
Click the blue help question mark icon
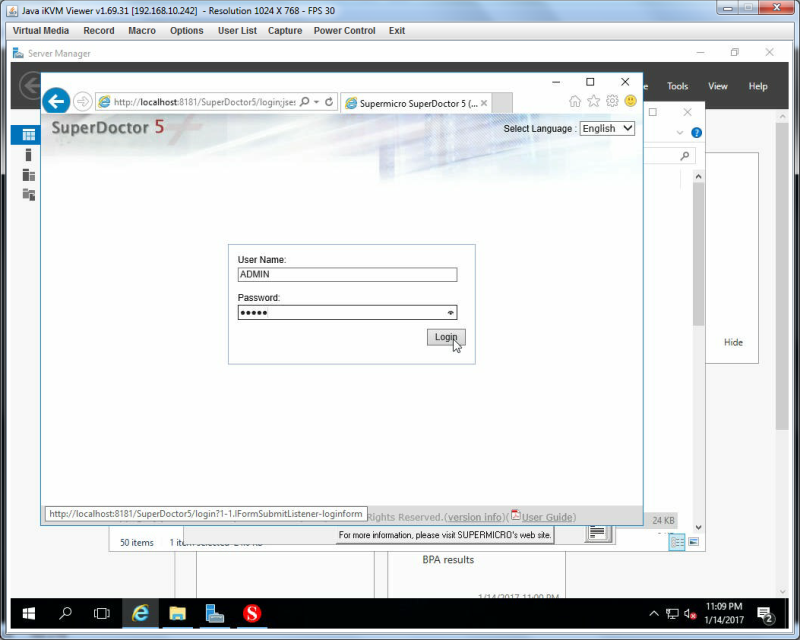tap(696, 133)
